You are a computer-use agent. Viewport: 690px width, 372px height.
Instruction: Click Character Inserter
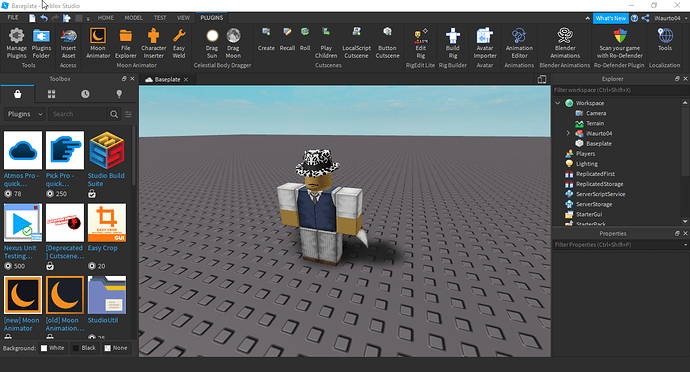point(153,43)
